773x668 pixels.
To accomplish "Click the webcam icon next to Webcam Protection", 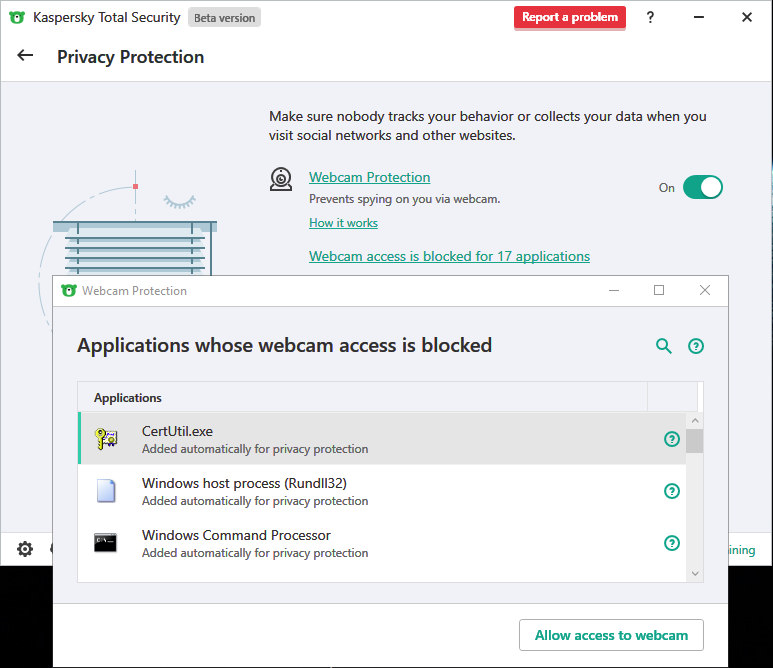I will [x=281, y=179].
